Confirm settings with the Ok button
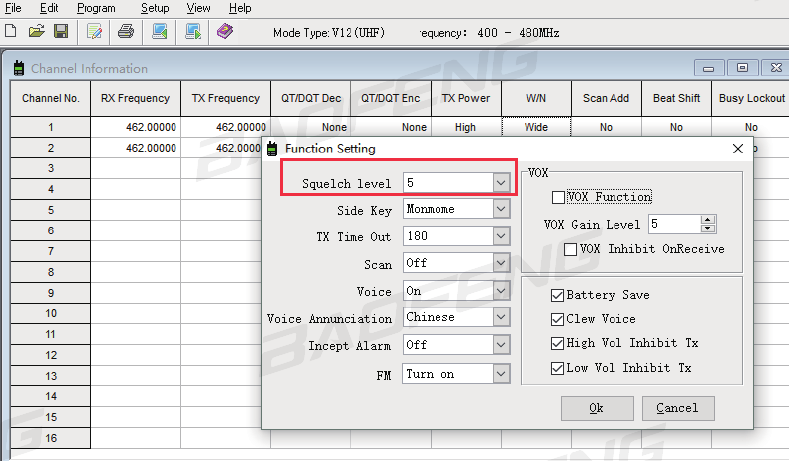Viewport: 789px width, 461px height. (597, 408)
